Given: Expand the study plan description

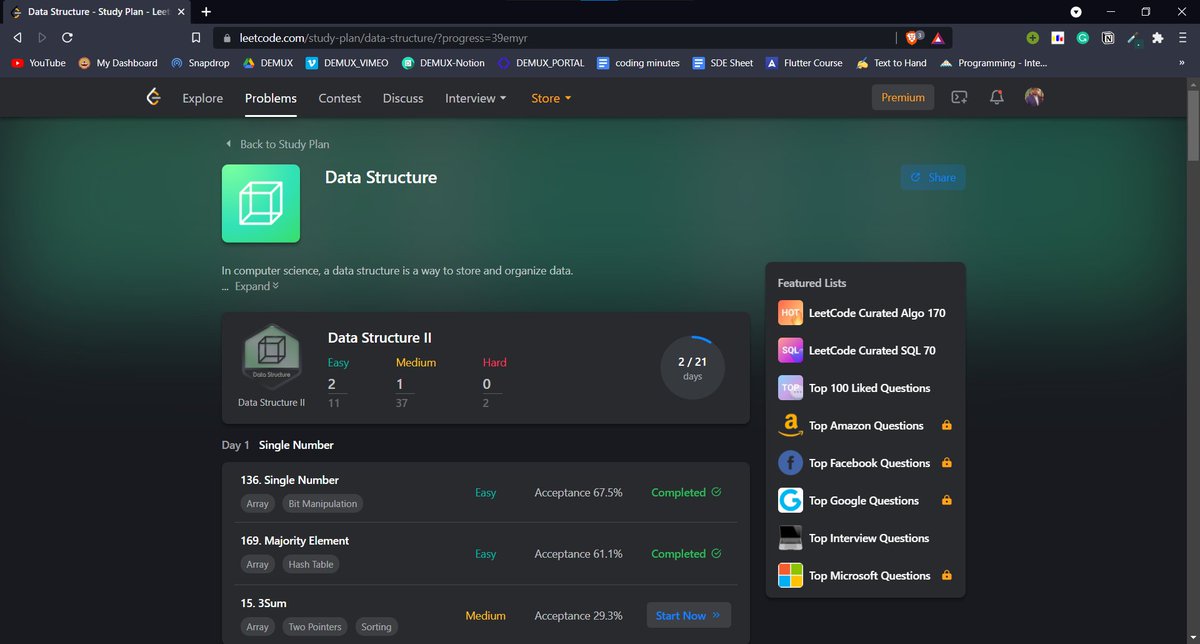Looking at the screenshot, I should point(257,286).
